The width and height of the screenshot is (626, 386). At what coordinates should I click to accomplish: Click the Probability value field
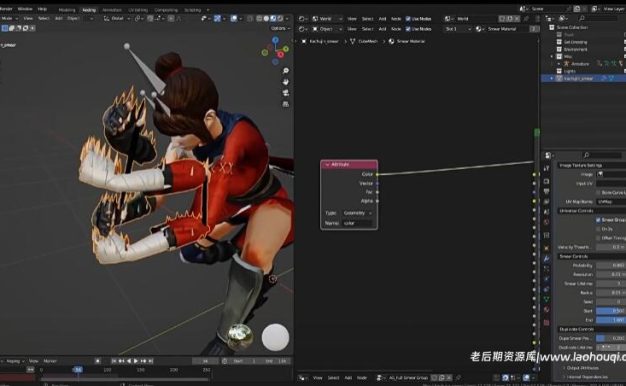611,265
